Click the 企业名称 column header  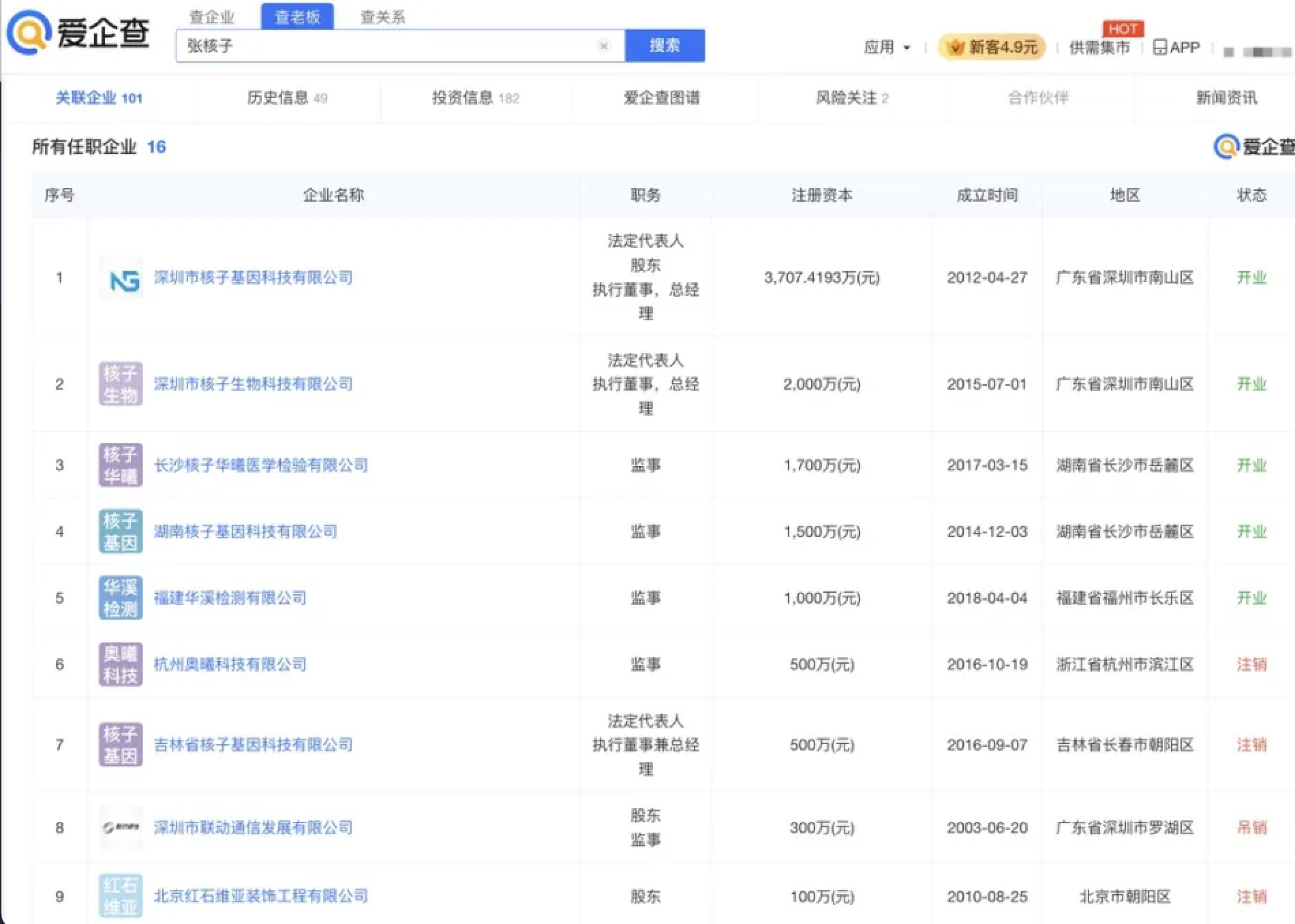click(333, 195)
